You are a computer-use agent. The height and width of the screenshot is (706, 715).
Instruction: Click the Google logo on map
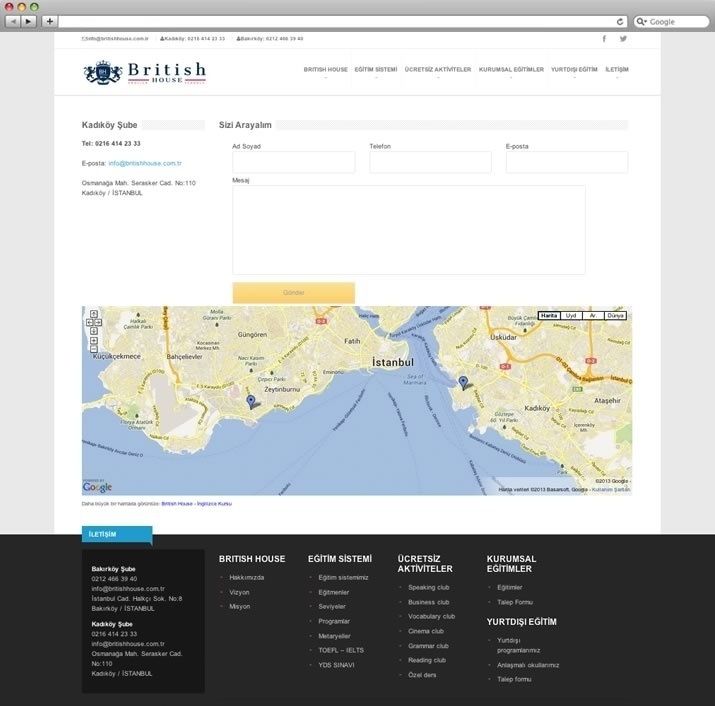click(x=97, y=487)
